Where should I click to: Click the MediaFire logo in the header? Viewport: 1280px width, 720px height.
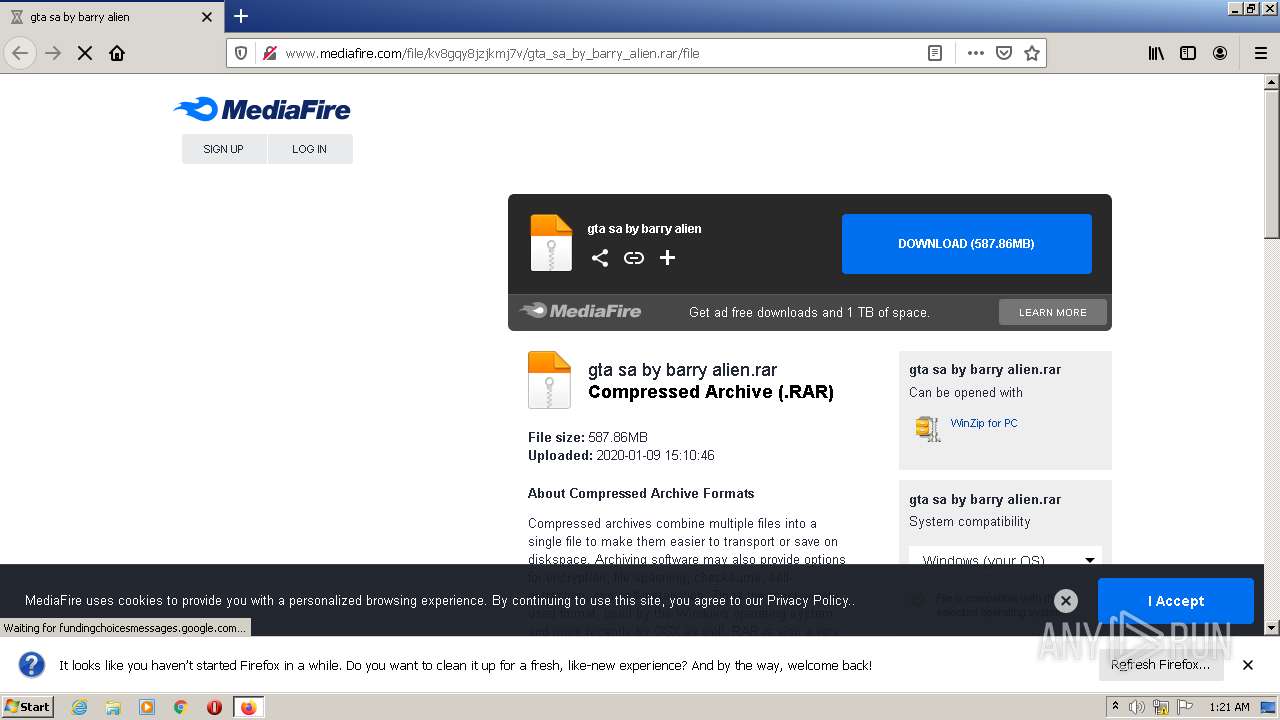tap(262, 109)
